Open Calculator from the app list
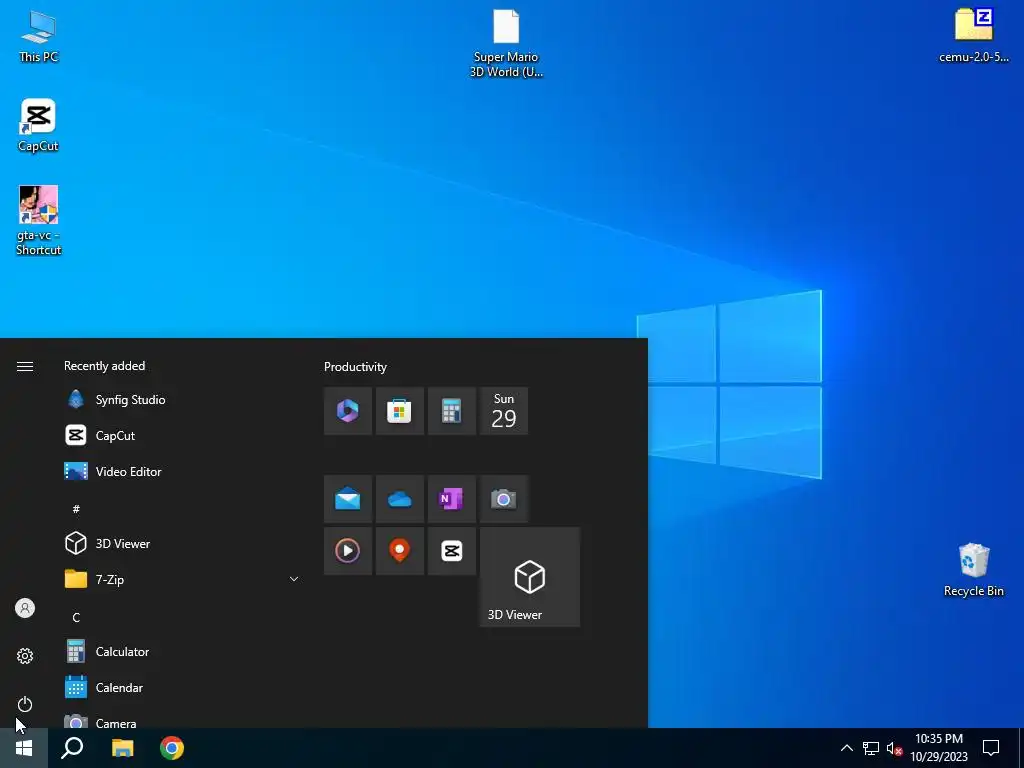Viewport: 1024px width, 768px height. 182,652
